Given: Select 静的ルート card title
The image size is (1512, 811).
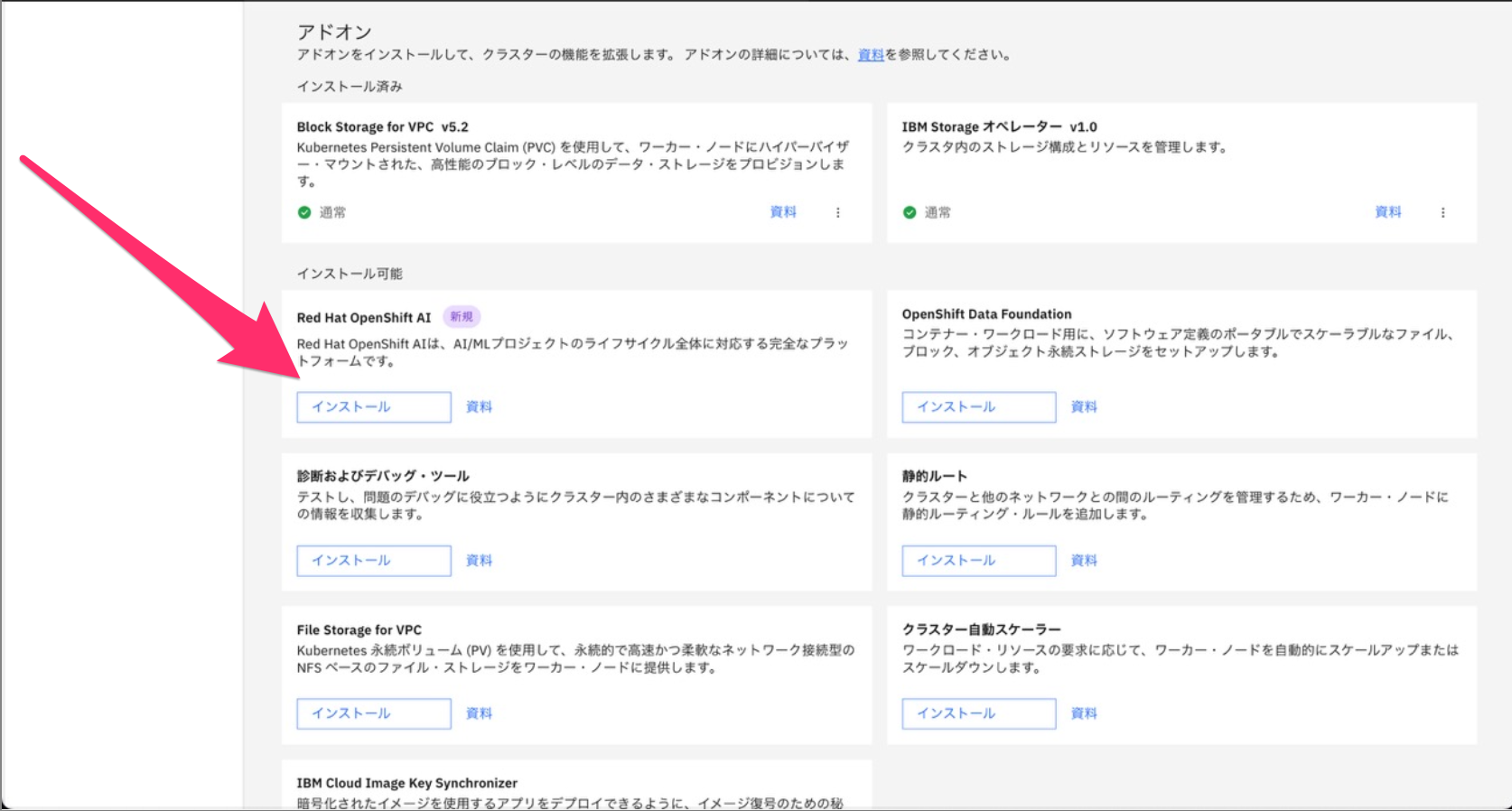Looking at the screenshot, I should (934, 476).
